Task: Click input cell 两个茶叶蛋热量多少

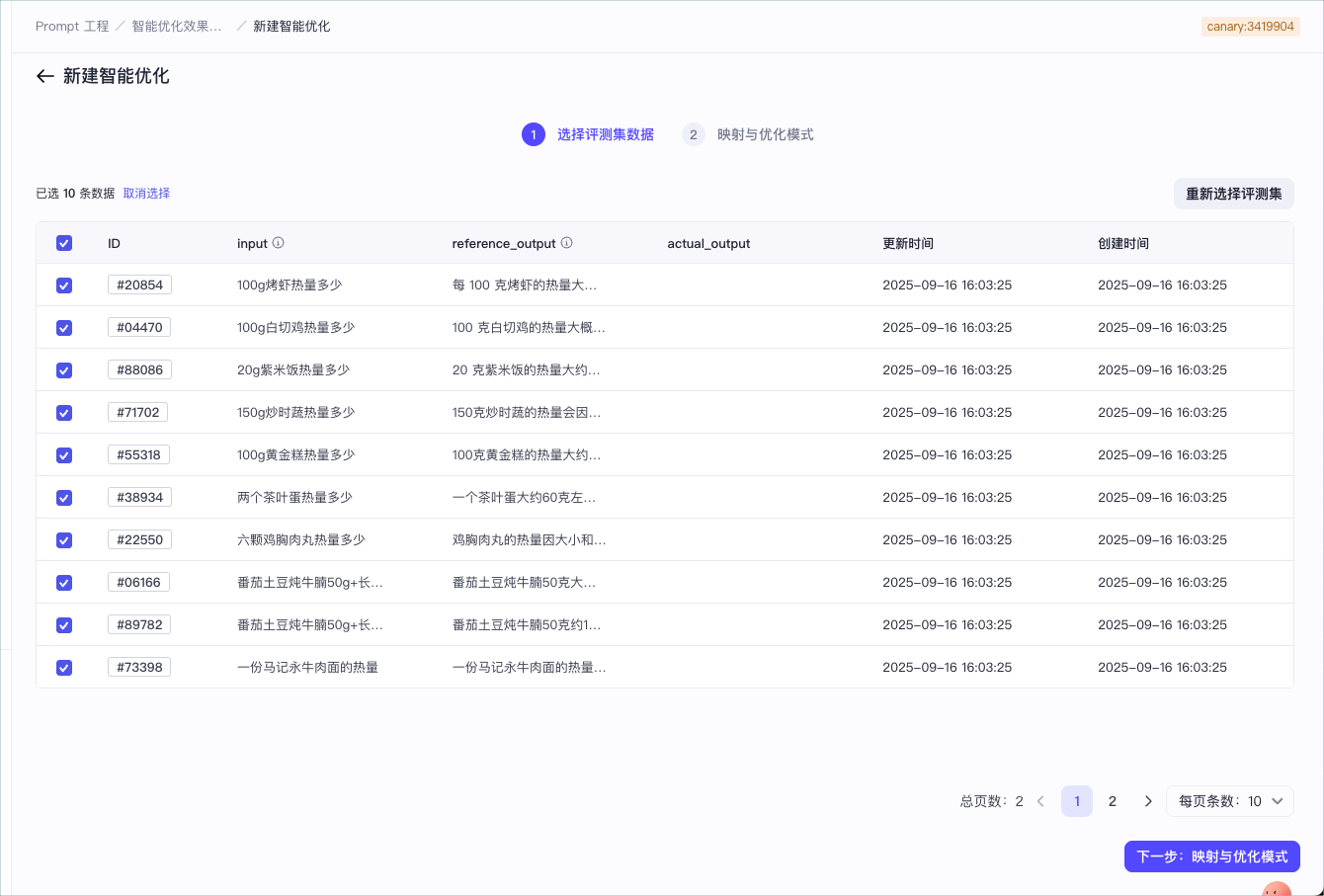Action: (294, 497)
